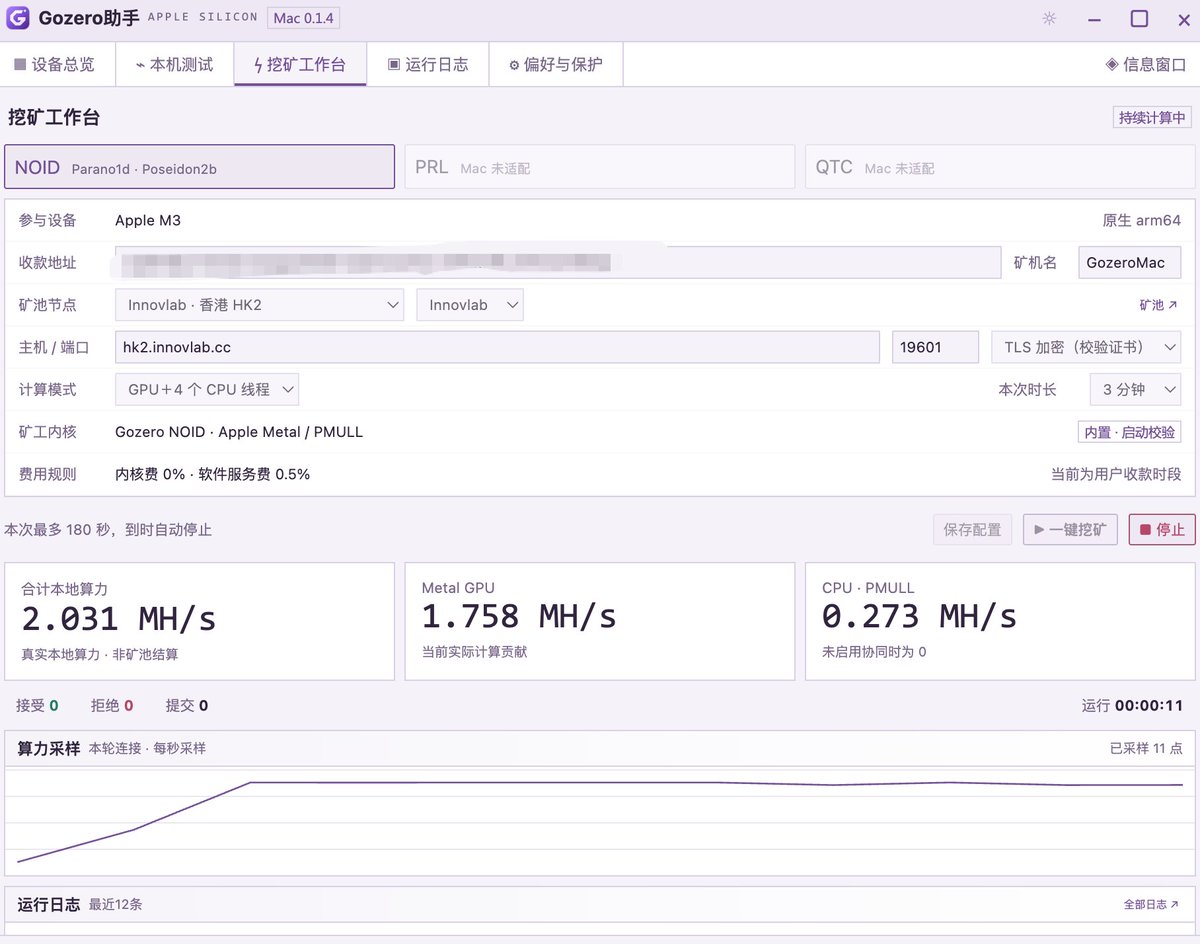This screenshot has width=1200, height=944.
Task: Click the 拒绝 0 counter
Action: (112, 705)
